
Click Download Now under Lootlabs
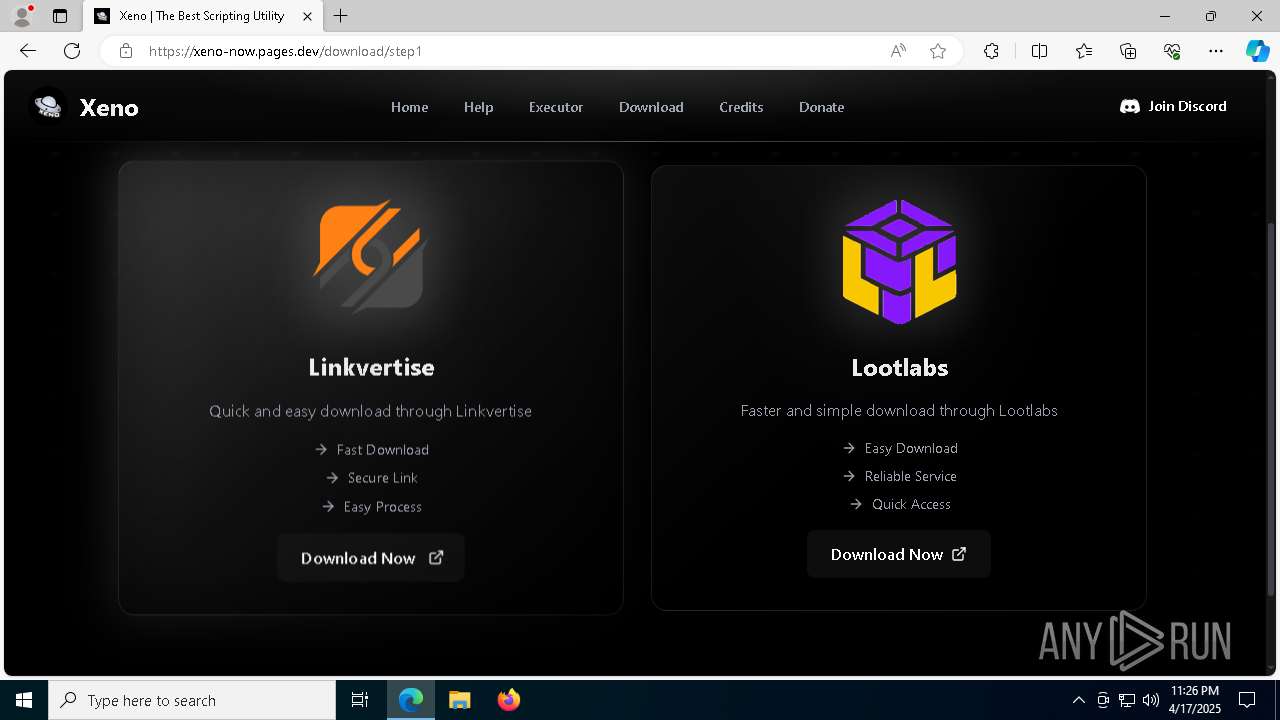898,554
